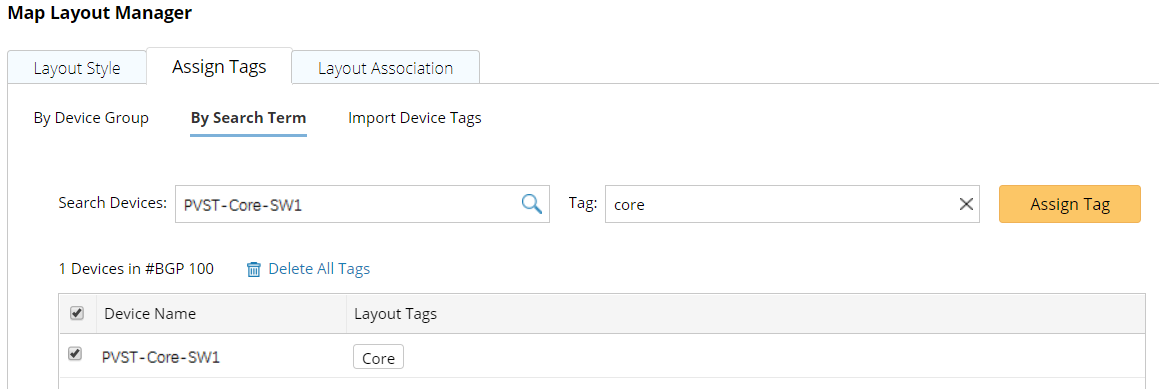Viewport: 1159px width, 389px height.
Task: Click the trash can icon
Action: point(254,269)
